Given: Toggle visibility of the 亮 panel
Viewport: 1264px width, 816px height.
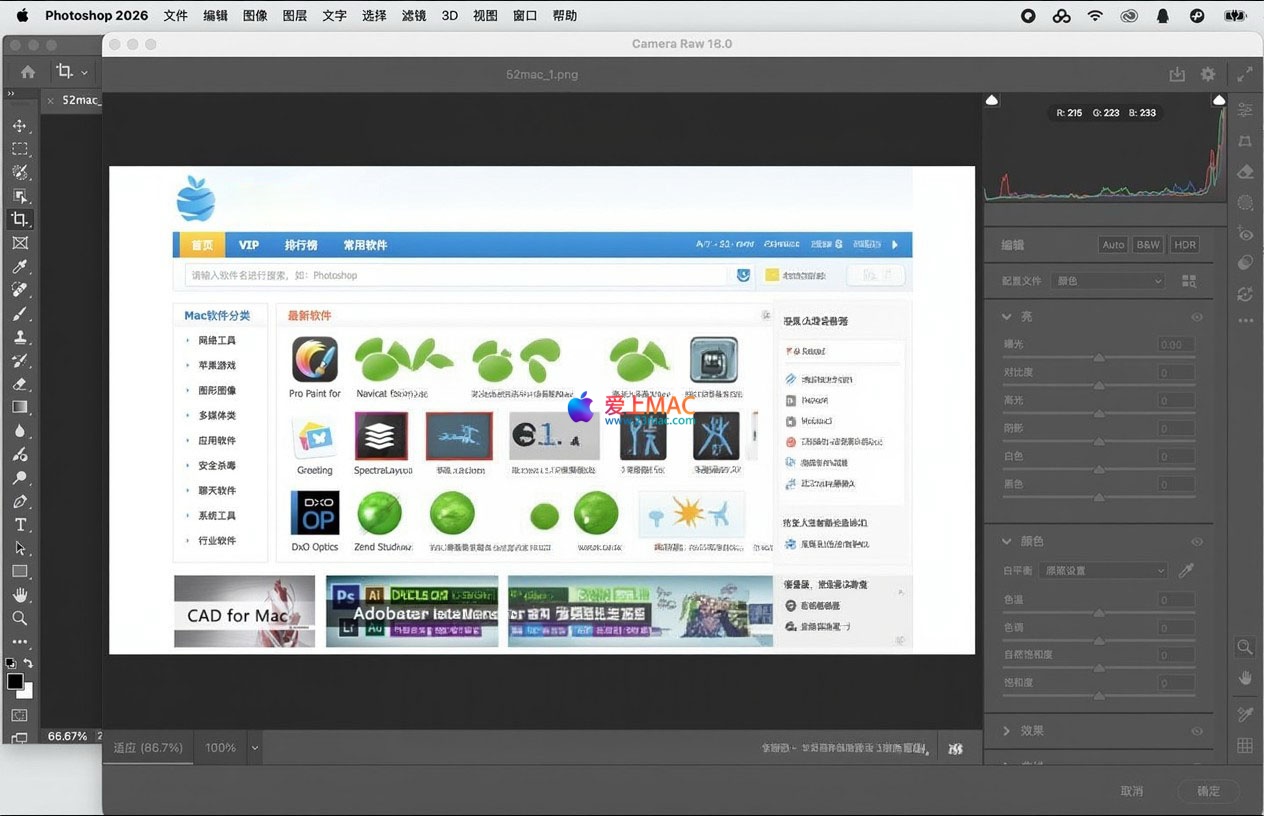Looking at the screenshot, I should 1196,317.
